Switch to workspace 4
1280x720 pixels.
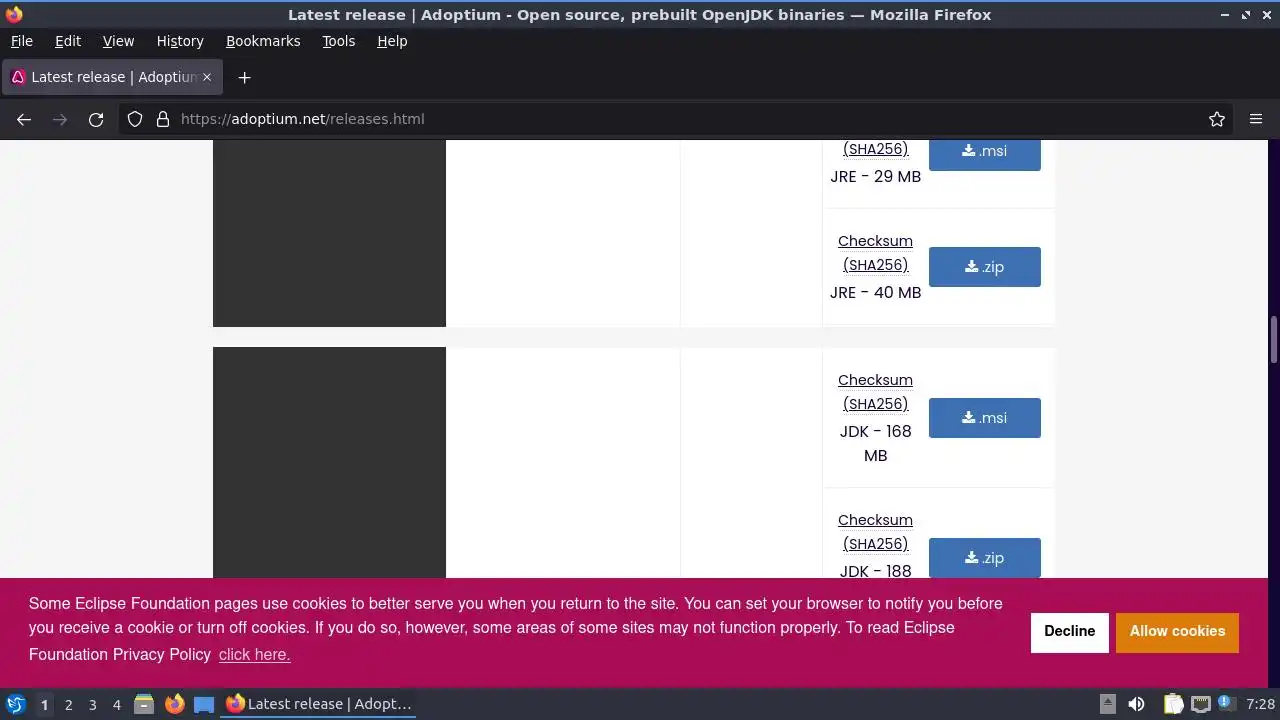click(116, 705)
